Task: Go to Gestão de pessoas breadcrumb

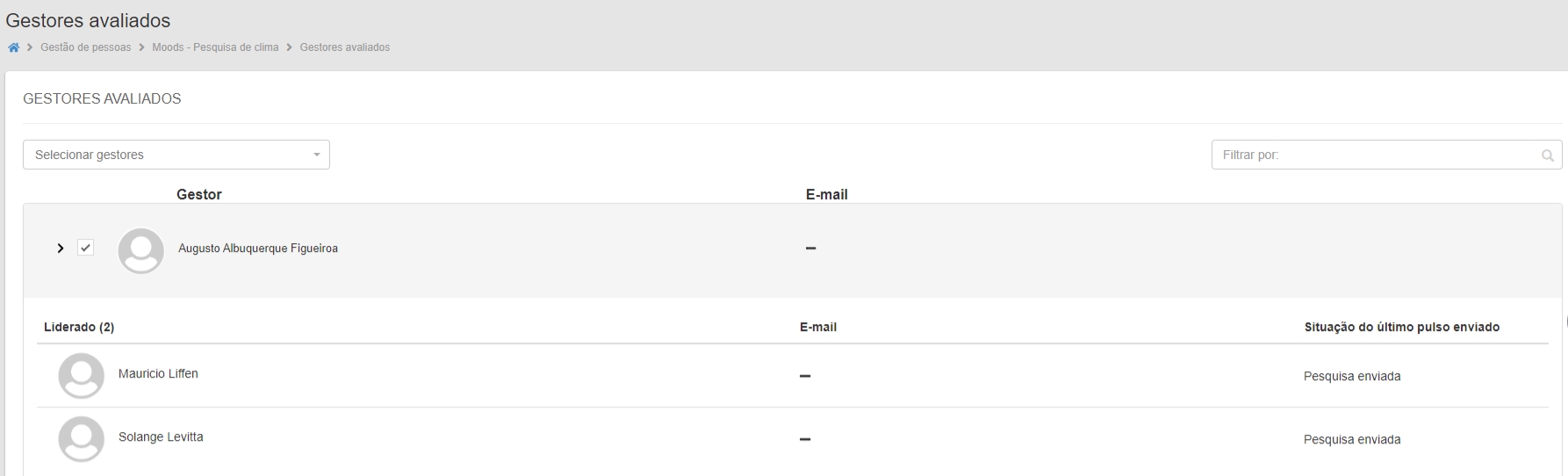Action: click(x=85, y=47)
